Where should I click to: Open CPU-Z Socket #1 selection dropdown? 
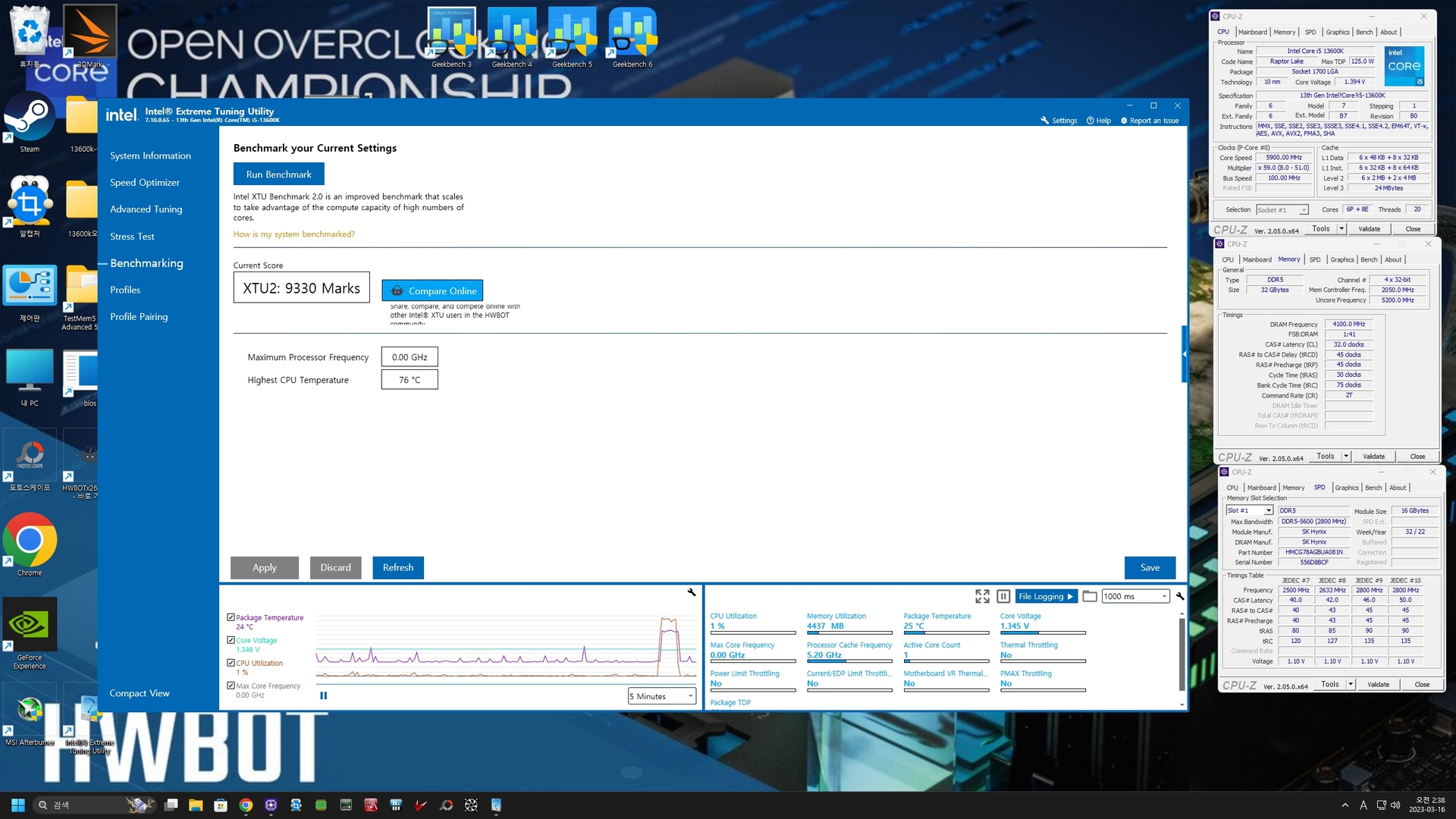pos(1282,210)
